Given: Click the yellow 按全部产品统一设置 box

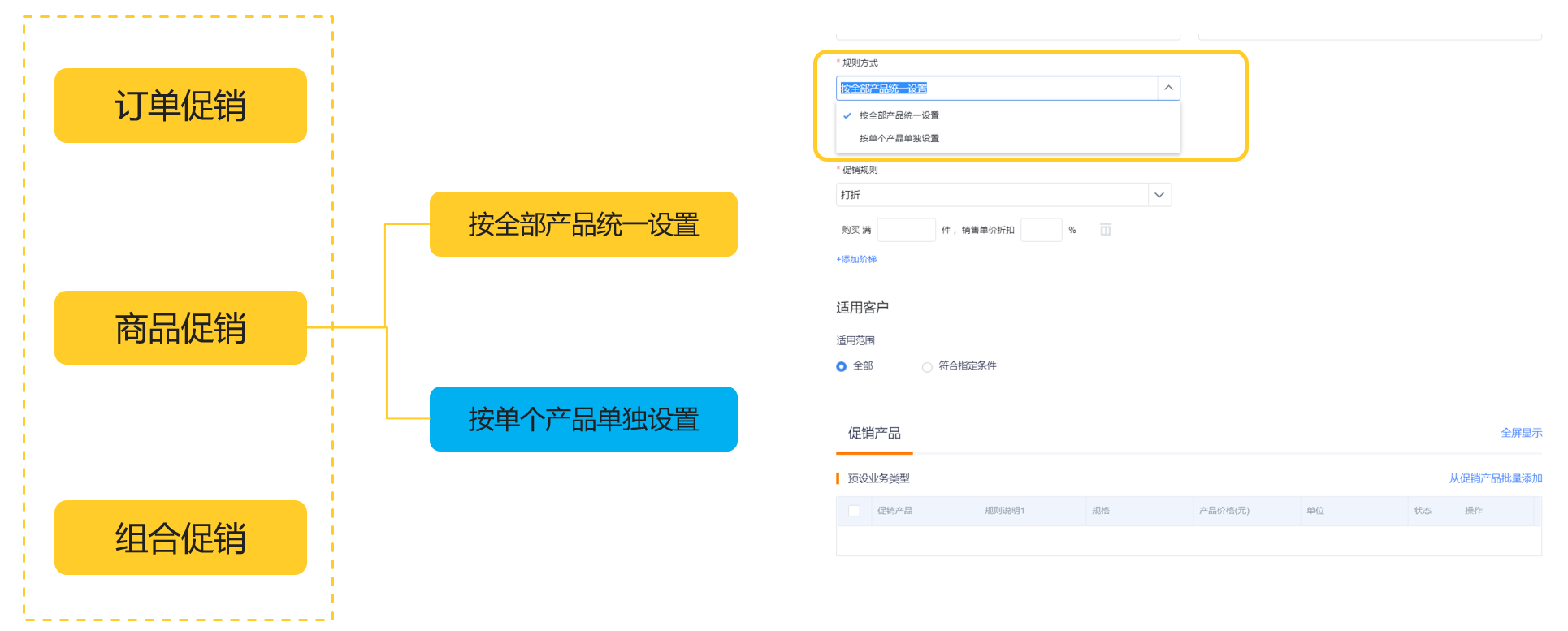Looking at the screenshot, I should click(583, 224).
